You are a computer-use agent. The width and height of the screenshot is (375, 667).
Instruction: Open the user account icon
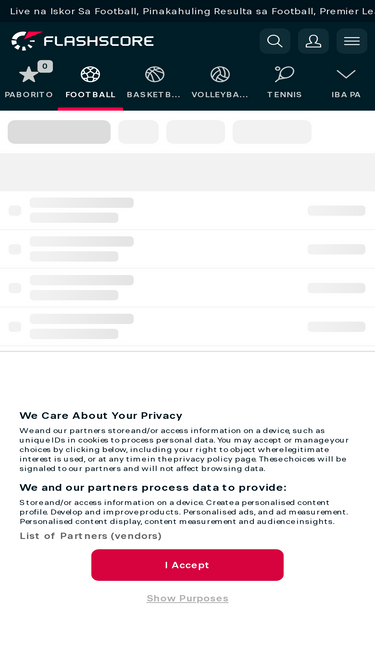point(313,41)
